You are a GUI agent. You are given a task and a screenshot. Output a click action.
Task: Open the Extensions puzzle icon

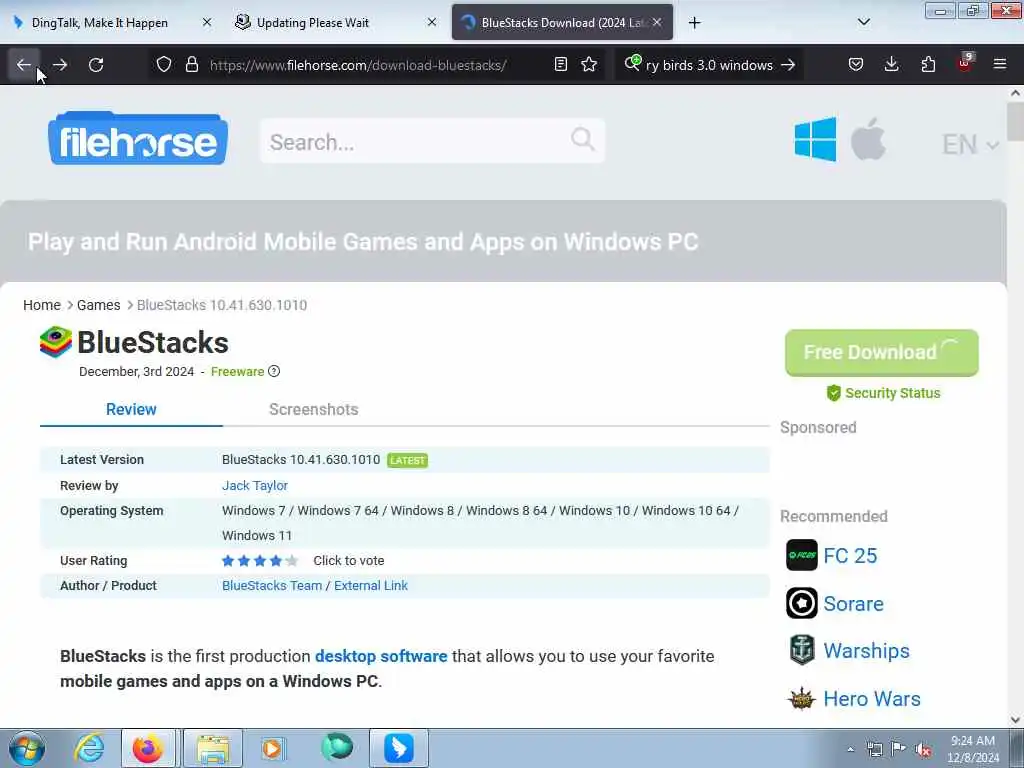[x=928, y=65]
